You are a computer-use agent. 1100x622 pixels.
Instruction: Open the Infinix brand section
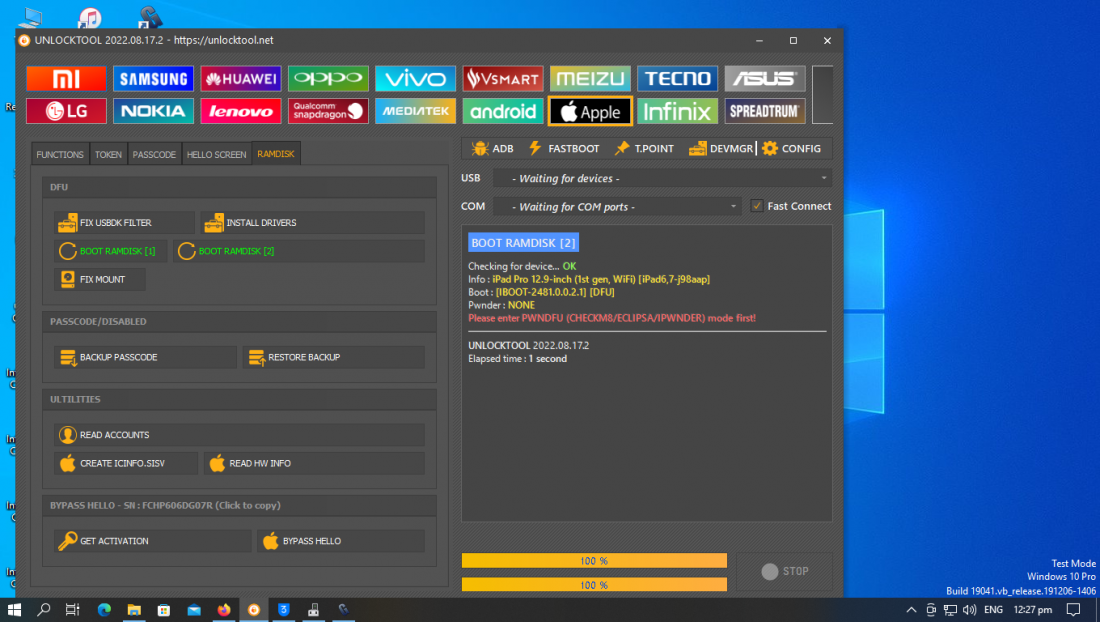(677, 111)
